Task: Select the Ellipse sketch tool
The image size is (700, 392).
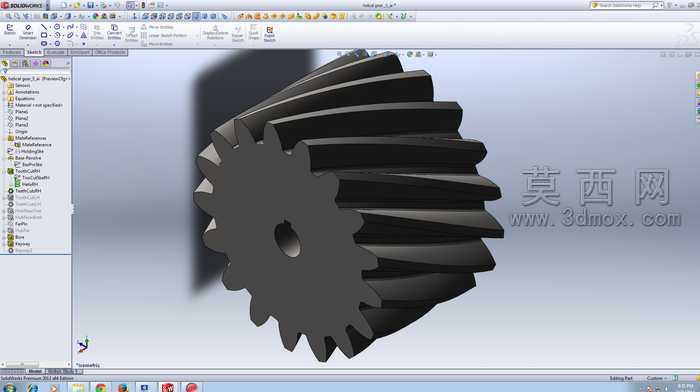Action: (70, 35)
